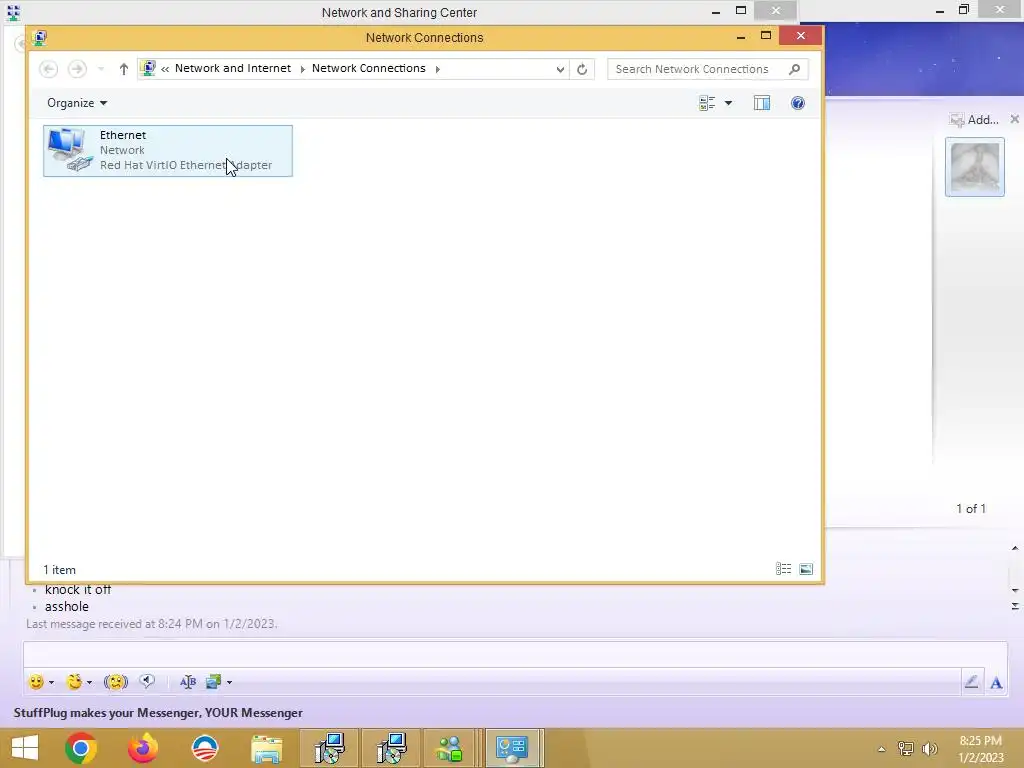Click StuffPlug banner text

click(x=158, y=712)
